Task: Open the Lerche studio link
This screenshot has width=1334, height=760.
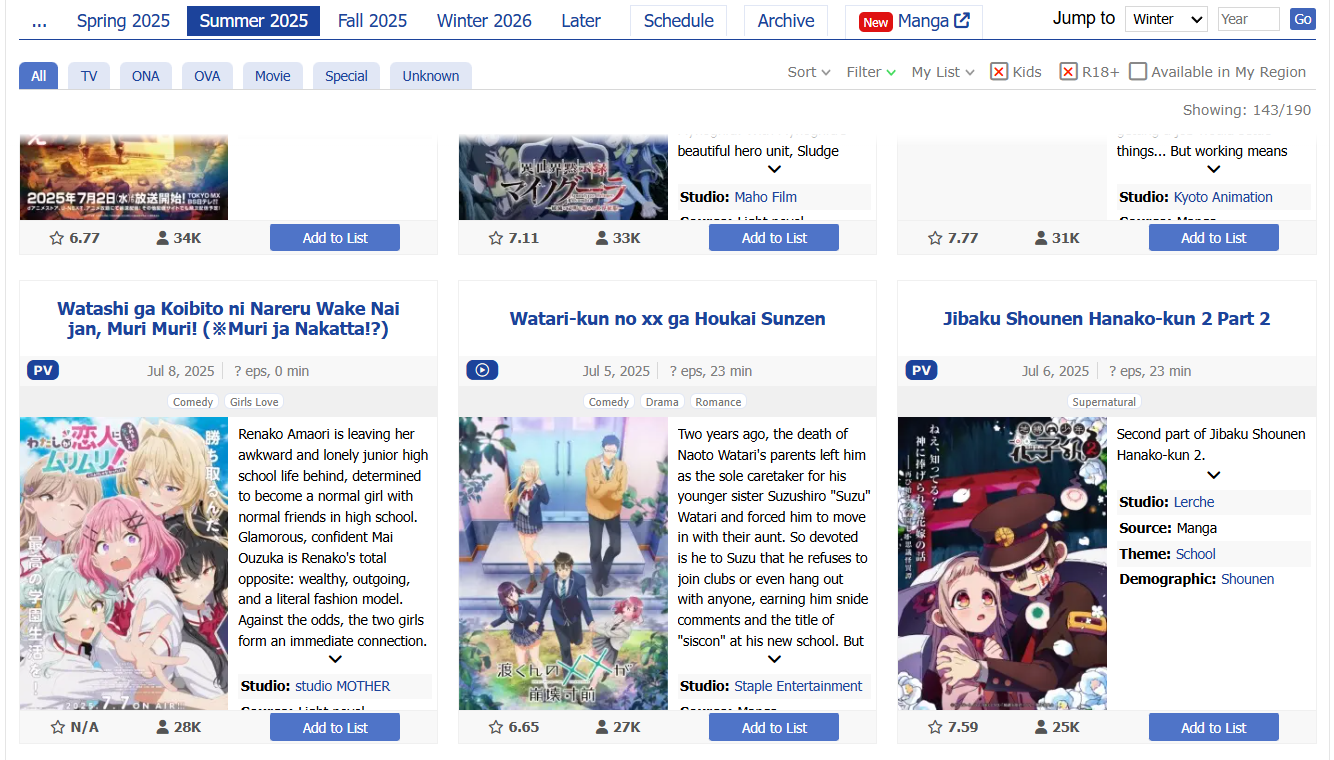Action: (x=1194, y=502)
